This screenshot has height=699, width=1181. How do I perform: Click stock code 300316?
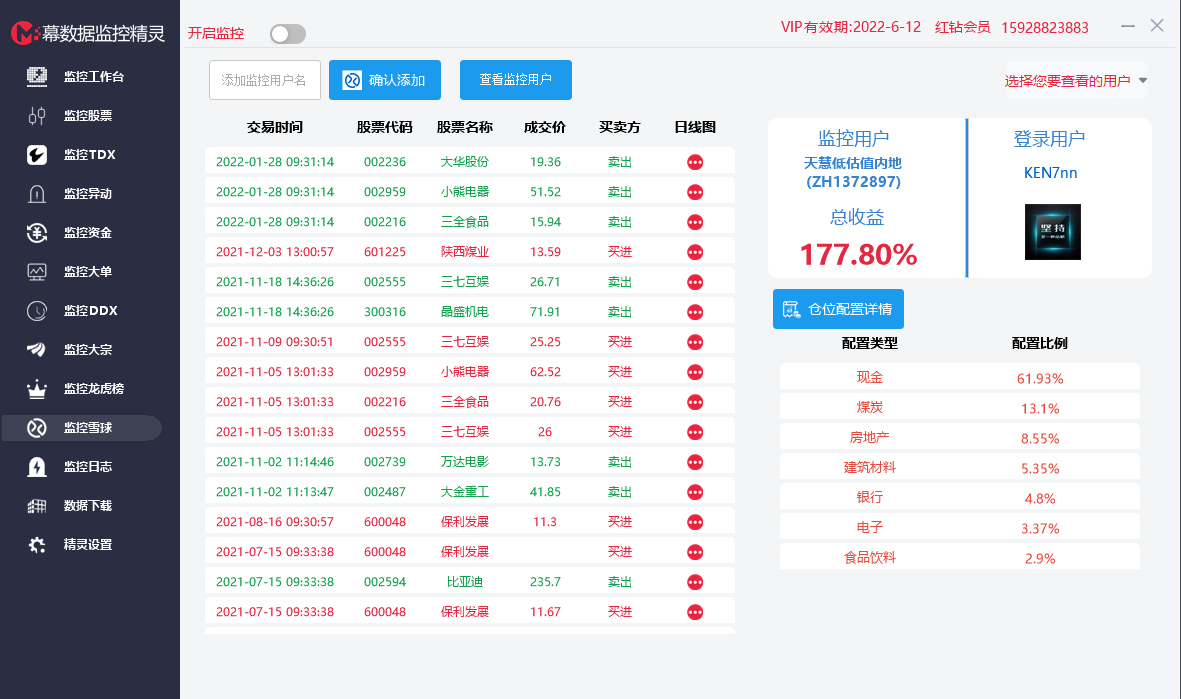[x=385, y=312]
